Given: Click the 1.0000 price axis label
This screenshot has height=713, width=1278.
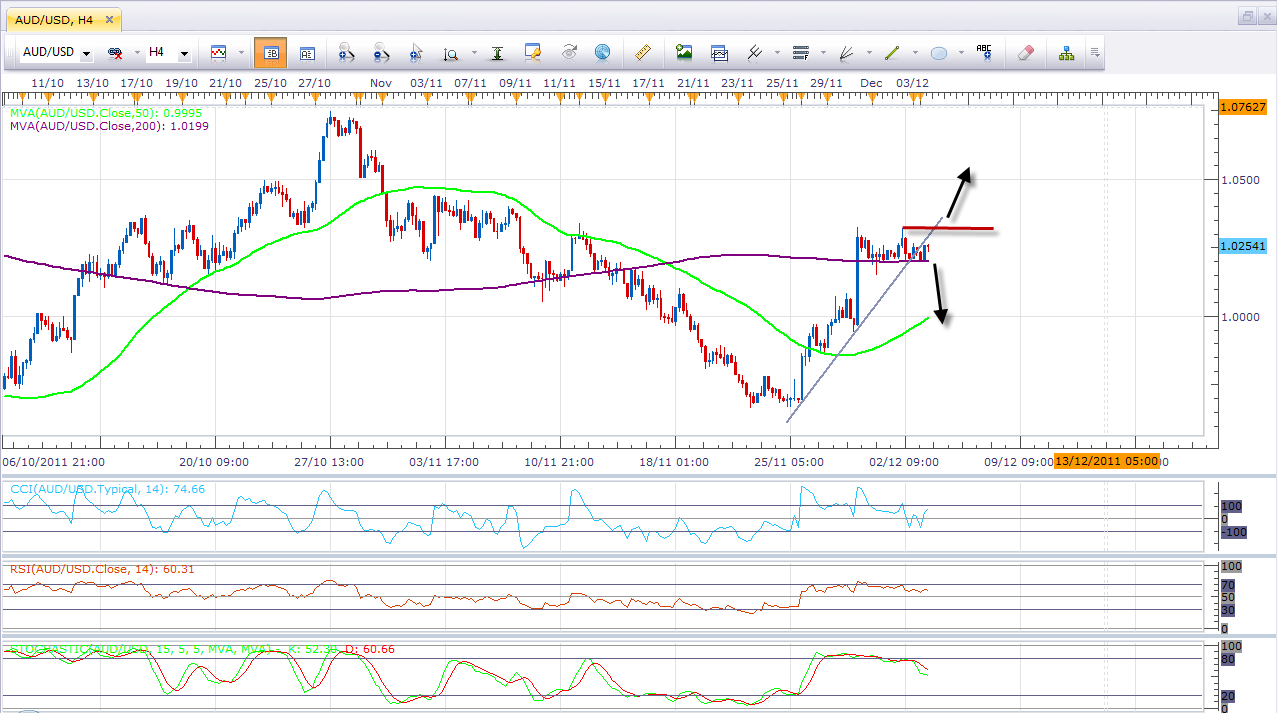Looking at the screenshot, I should (x=1240, y=317).
